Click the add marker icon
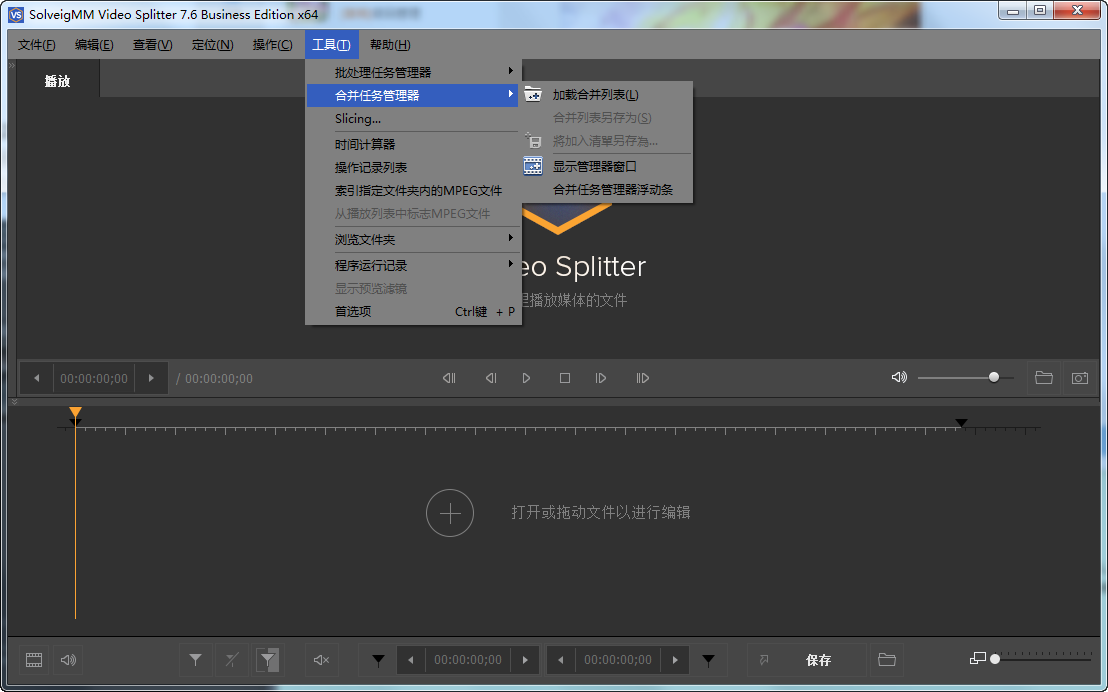Image resolution: width=1108 pixels, height=692 pixels. tap(196, 660)
